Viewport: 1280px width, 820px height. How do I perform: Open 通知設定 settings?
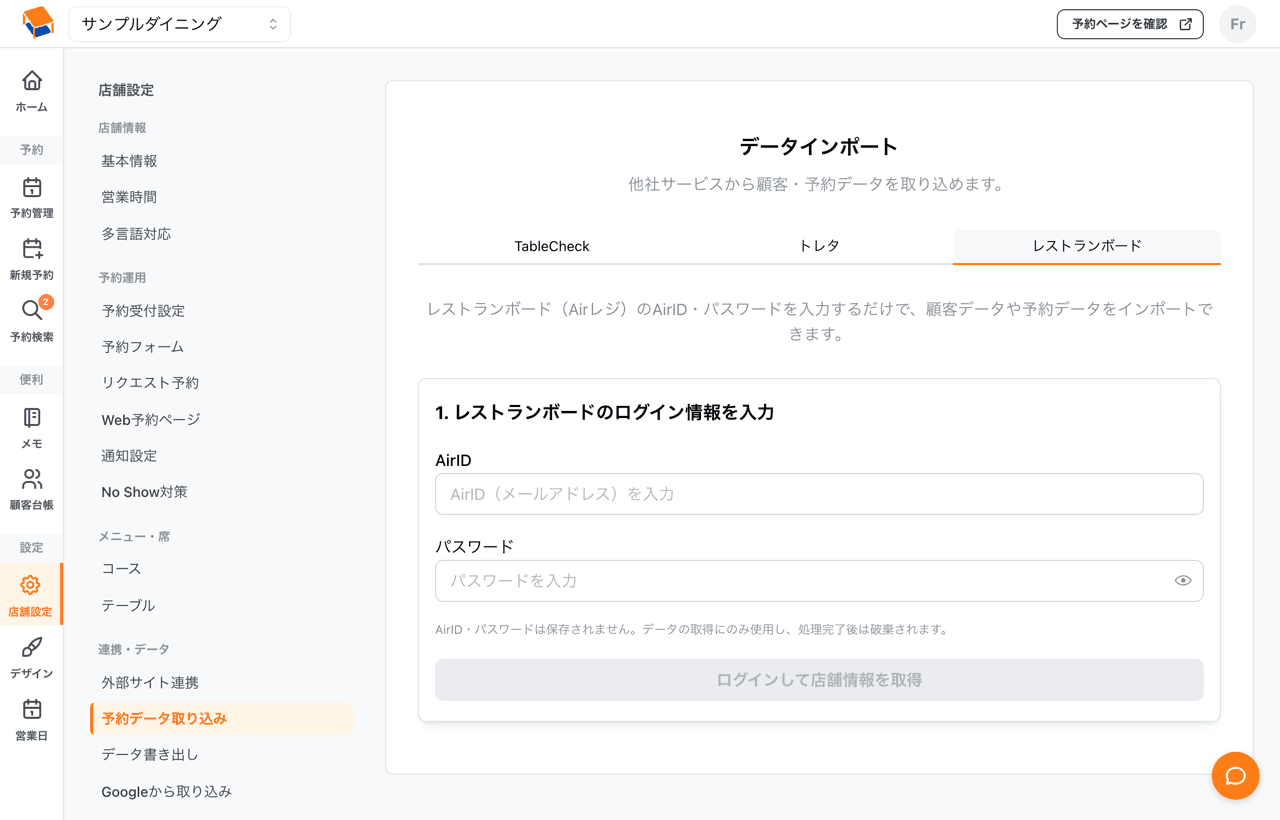coord(129,456)
